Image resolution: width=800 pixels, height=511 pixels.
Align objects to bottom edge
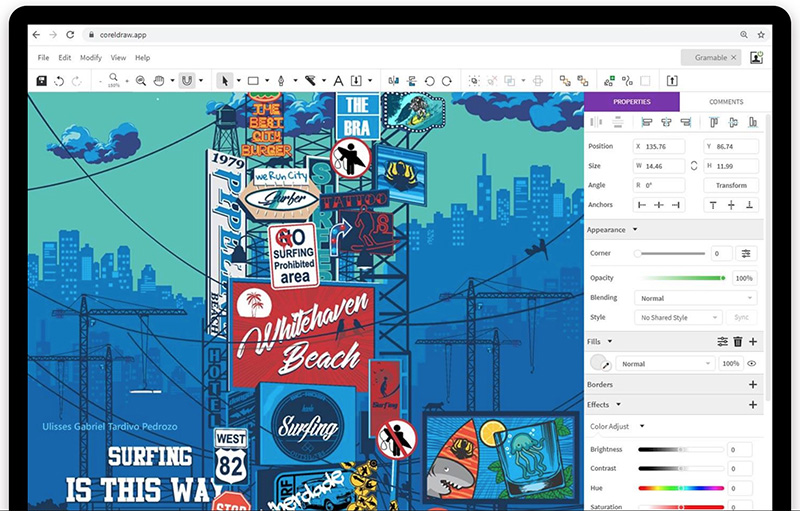coord(753,122)
